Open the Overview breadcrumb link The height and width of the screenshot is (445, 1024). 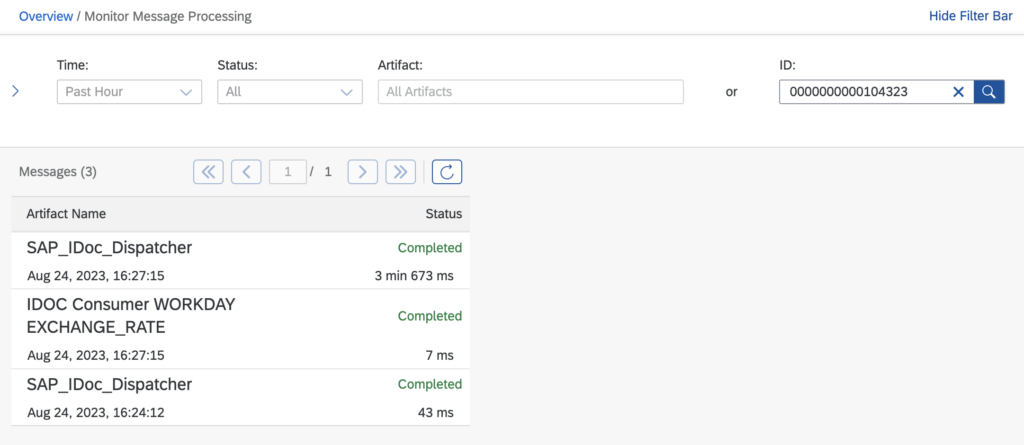(x=46, y=16)
